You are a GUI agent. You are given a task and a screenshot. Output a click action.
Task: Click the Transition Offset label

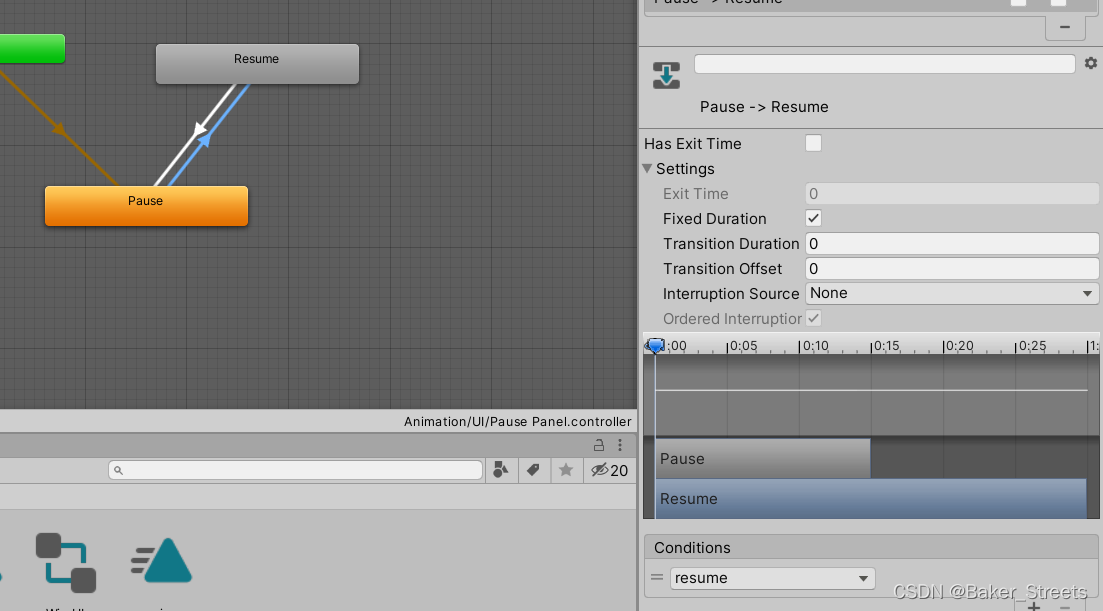click(x=722, y=269)
